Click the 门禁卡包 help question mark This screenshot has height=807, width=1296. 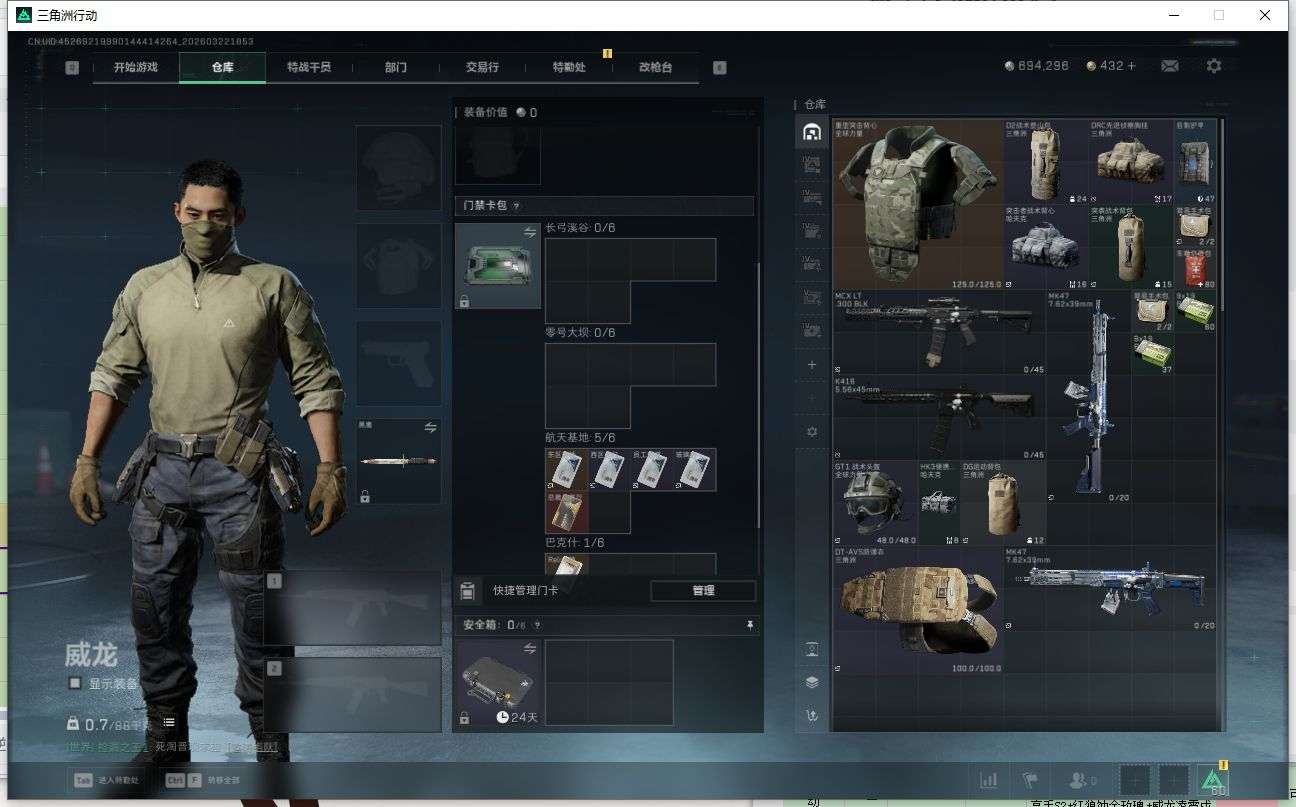pyautogui.click(x=516, y=206)
